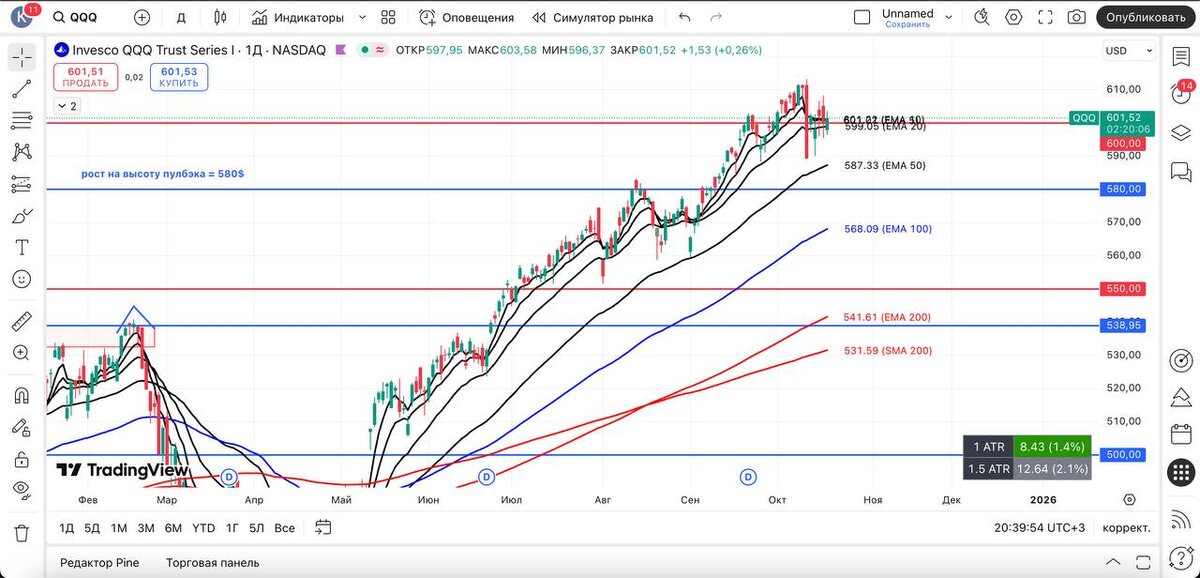Screen dimensions: 1200x578
Task: Open the watchlist panel sidebar icon
Action: pyautogui.click(x=1182, y=58)
